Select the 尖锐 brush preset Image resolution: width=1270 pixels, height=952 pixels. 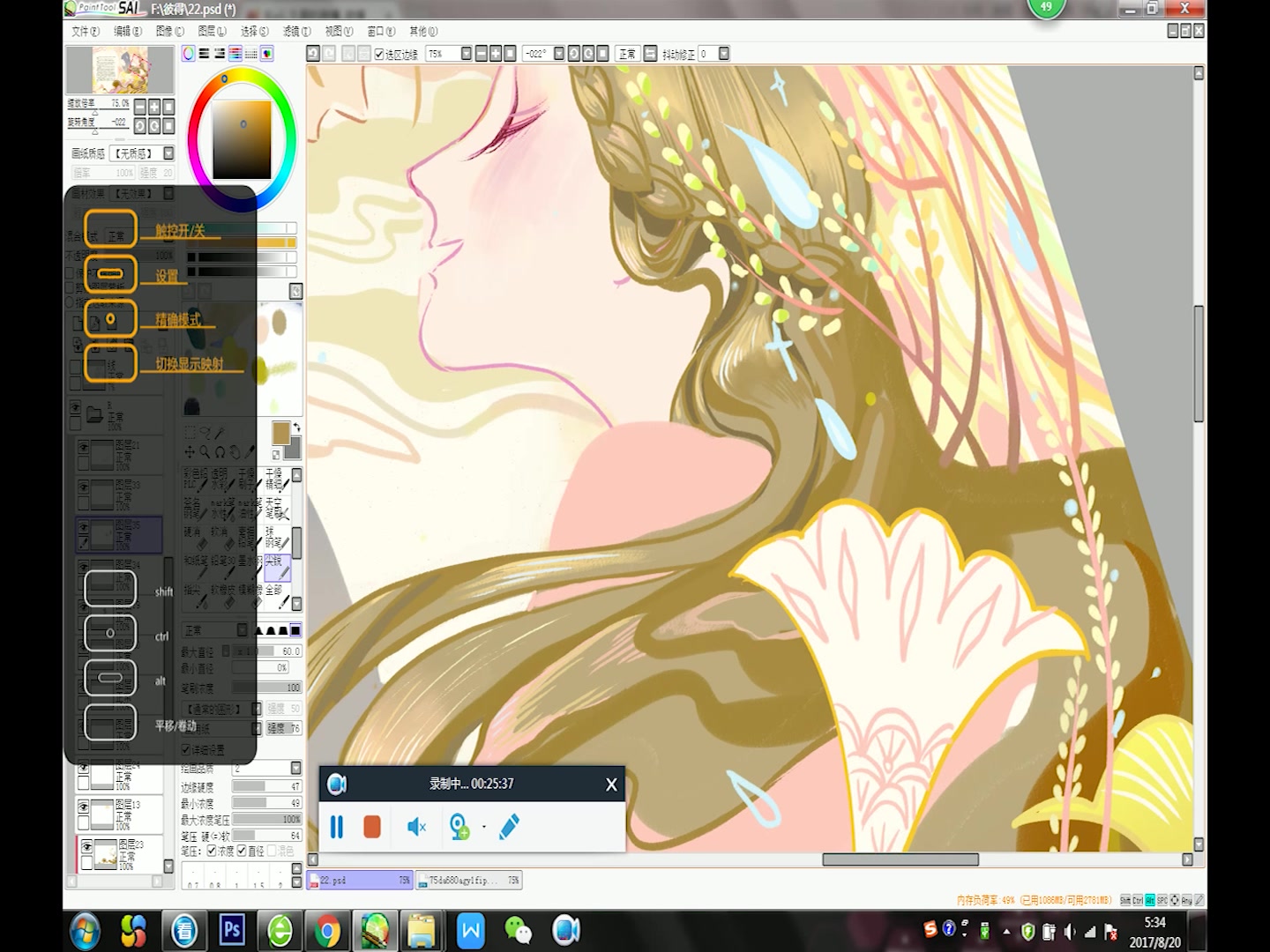[276, 568]
